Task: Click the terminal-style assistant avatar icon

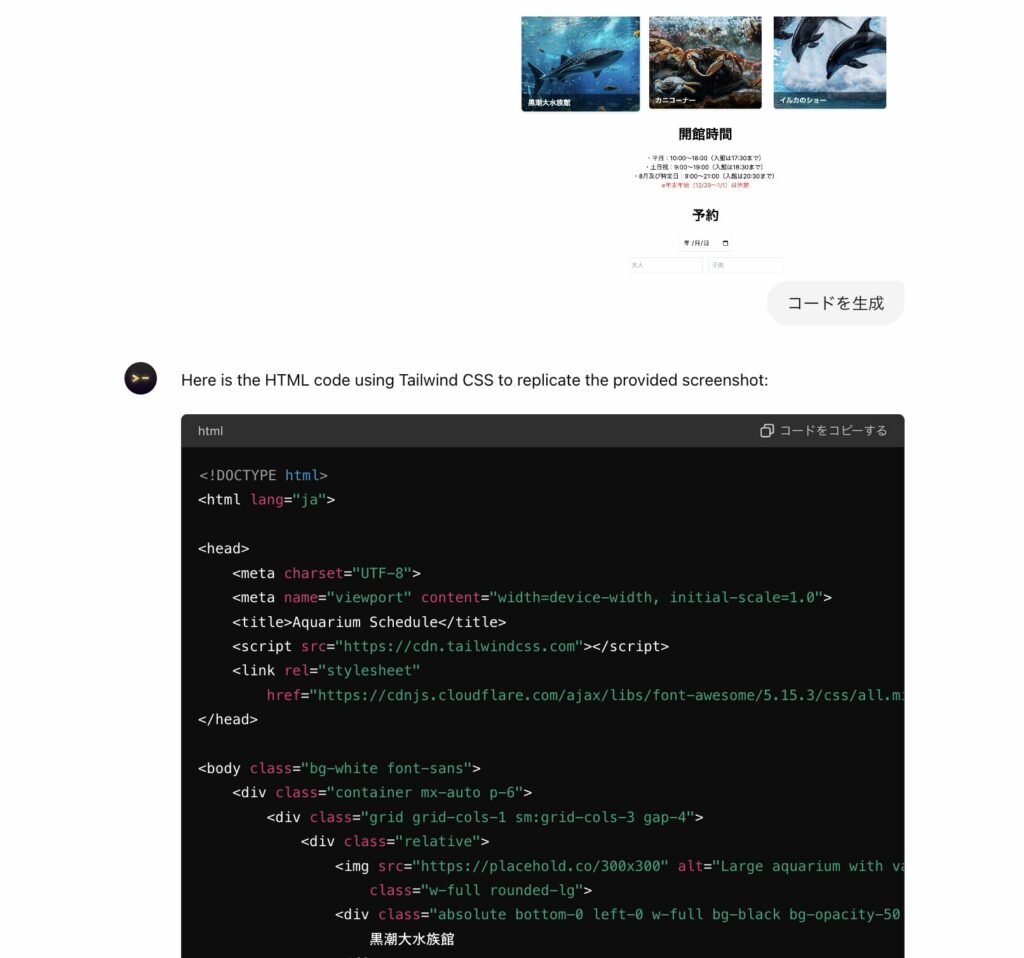Action: 140,379
